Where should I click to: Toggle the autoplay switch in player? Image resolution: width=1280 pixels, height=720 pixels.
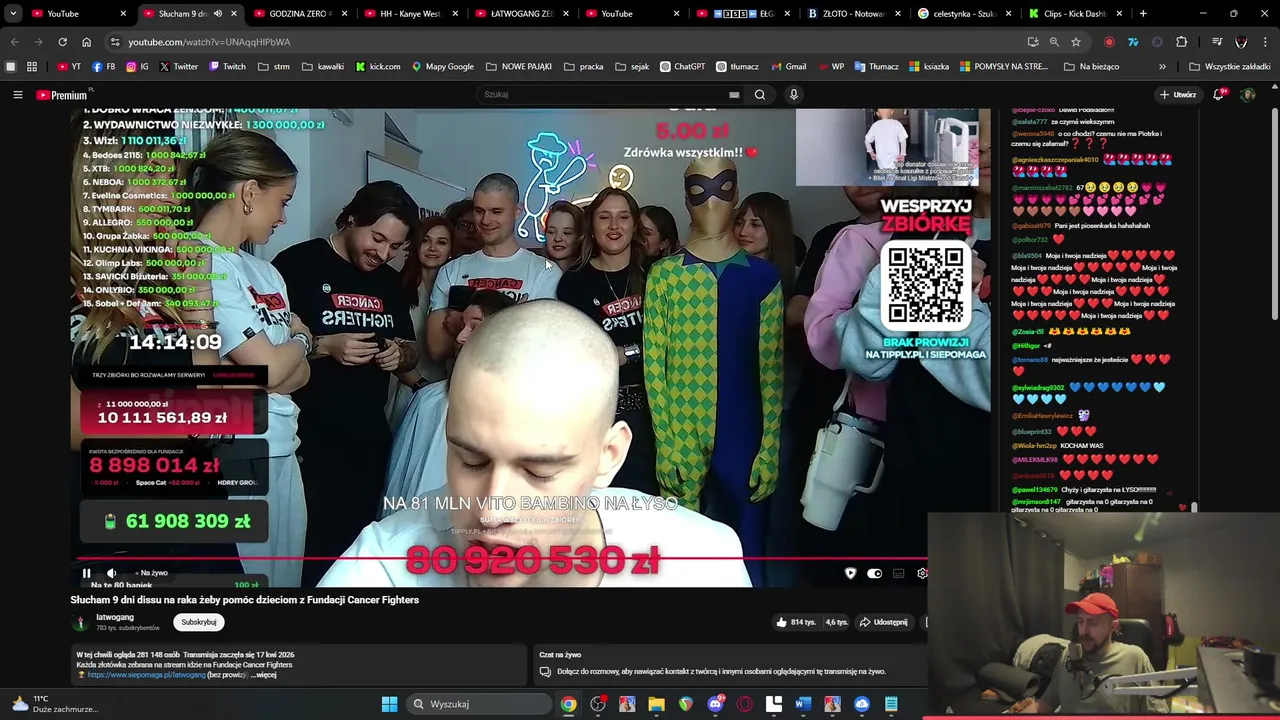click(874, 573)
